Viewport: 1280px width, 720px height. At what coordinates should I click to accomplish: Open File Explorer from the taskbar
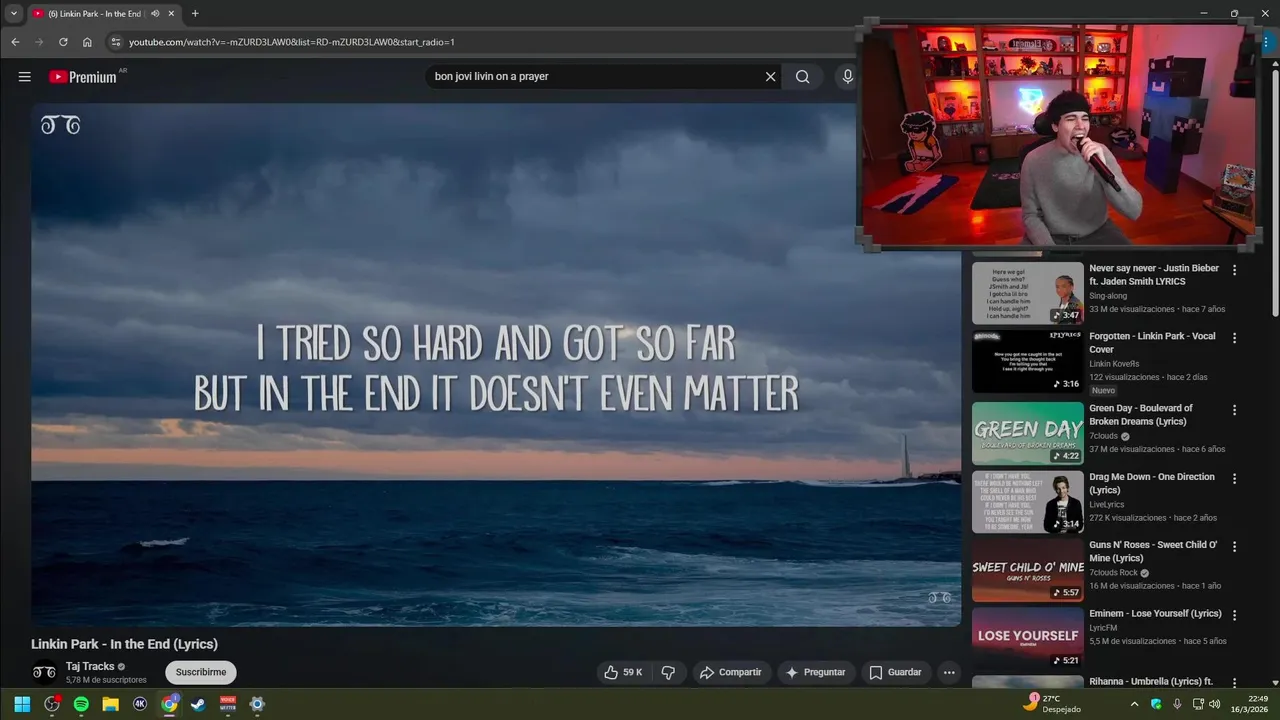pyautogui.click(x=110, y=704)
